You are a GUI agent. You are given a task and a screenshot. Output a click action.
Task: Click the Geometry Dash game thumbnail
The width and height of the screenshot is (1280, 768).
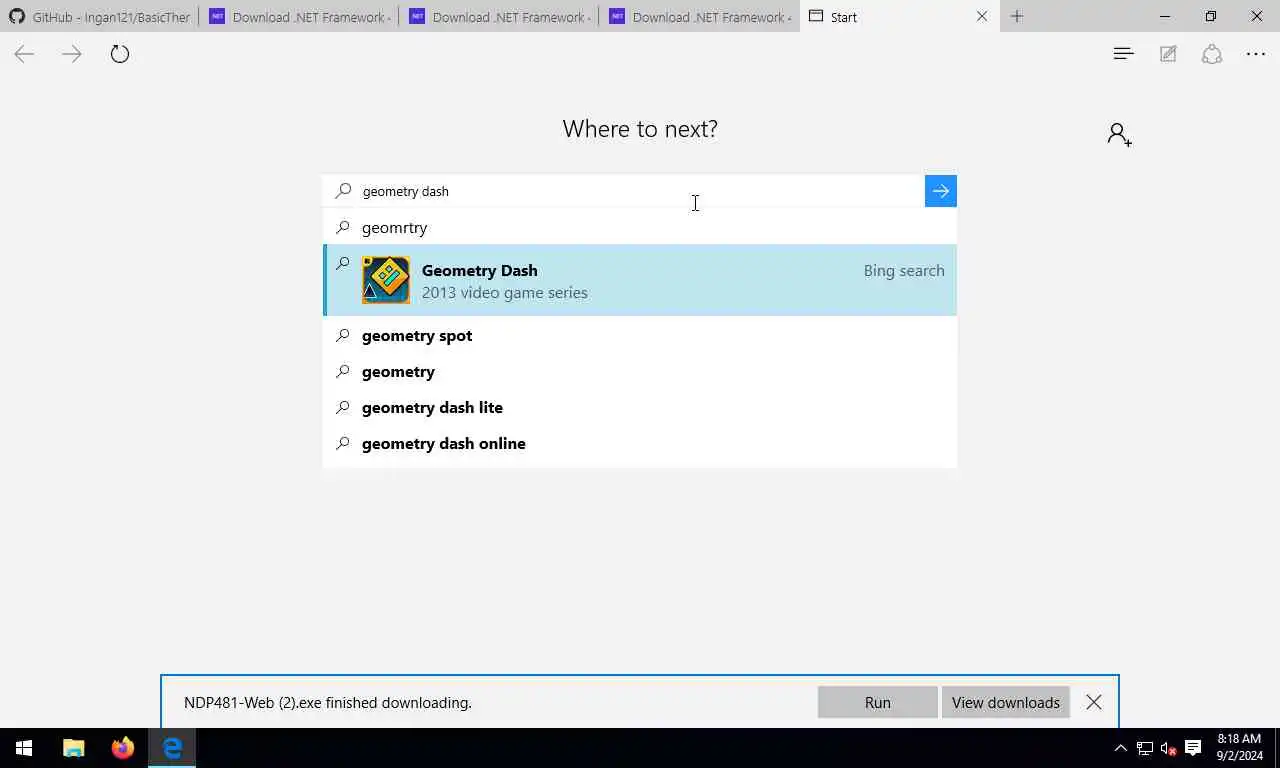tap(386, 280)
